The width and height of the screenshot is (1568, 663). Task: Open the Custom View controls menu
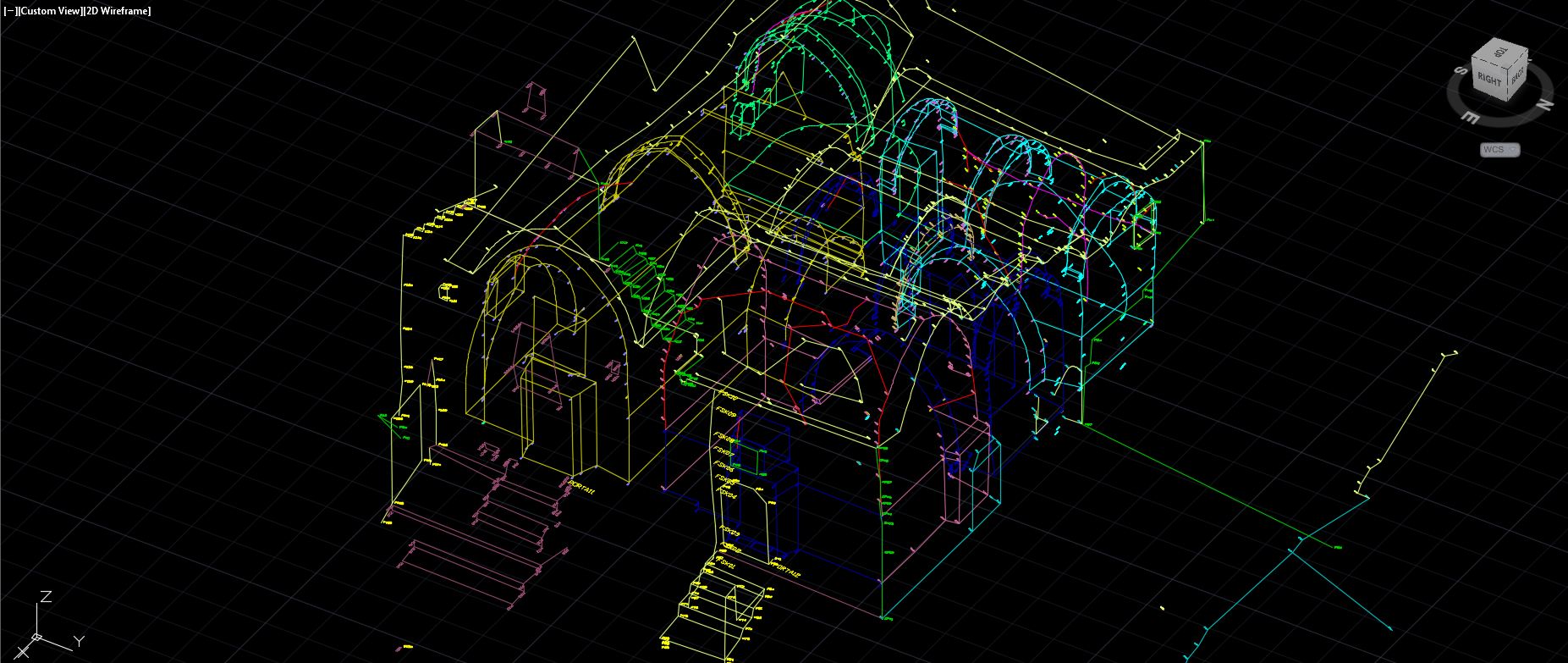tap(50, 10)
